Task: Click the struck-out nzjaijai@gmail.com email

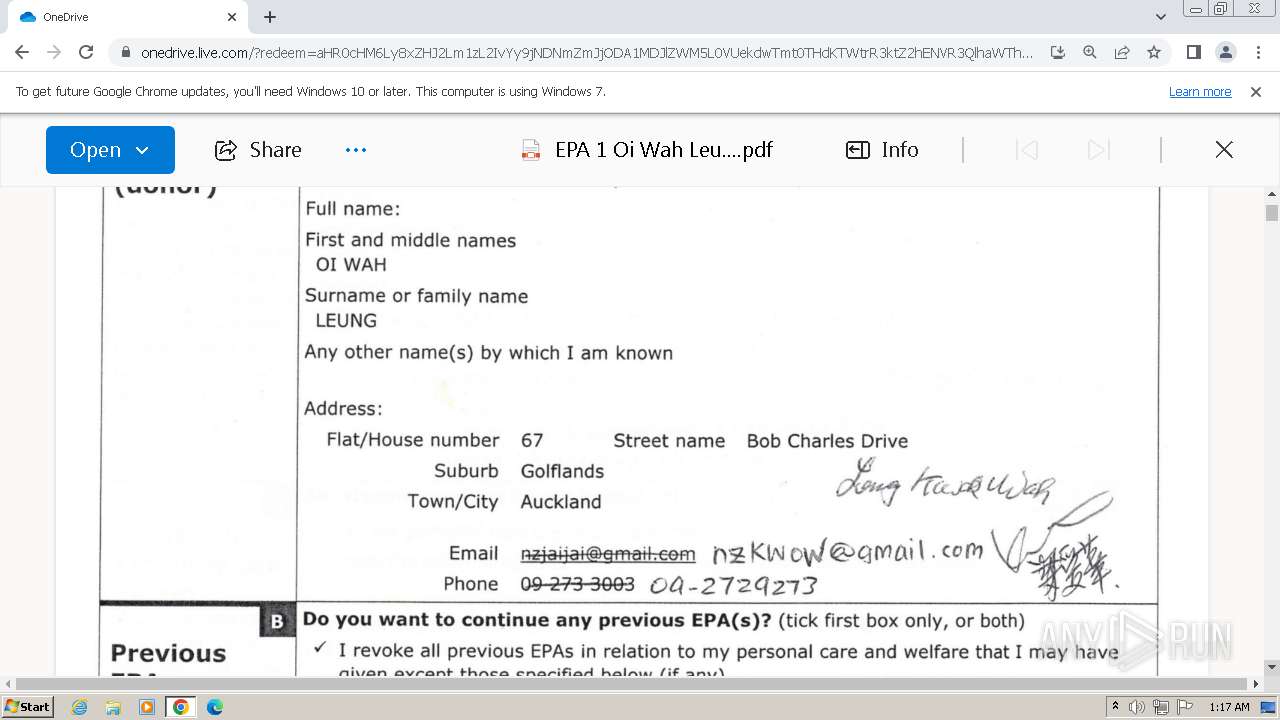Action: [608, 554]
